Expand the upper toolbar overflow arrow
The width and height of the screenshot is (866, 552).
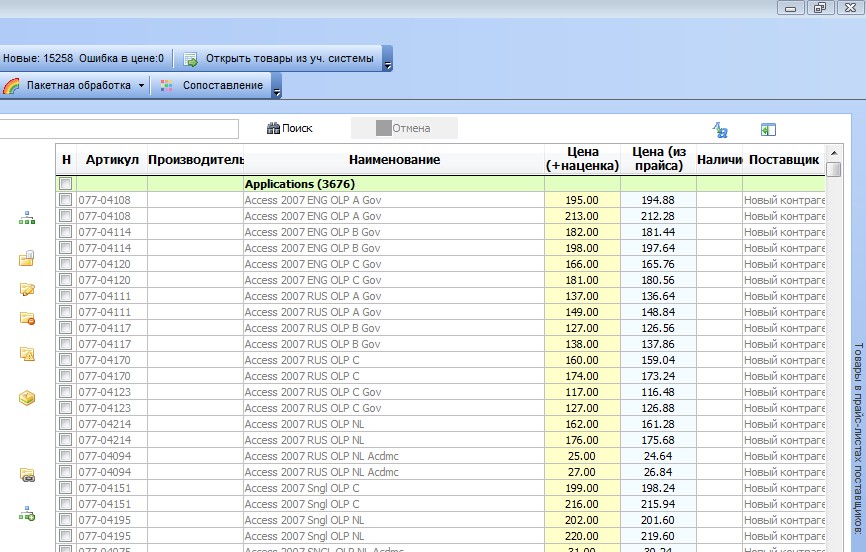[x=388, y=59]
